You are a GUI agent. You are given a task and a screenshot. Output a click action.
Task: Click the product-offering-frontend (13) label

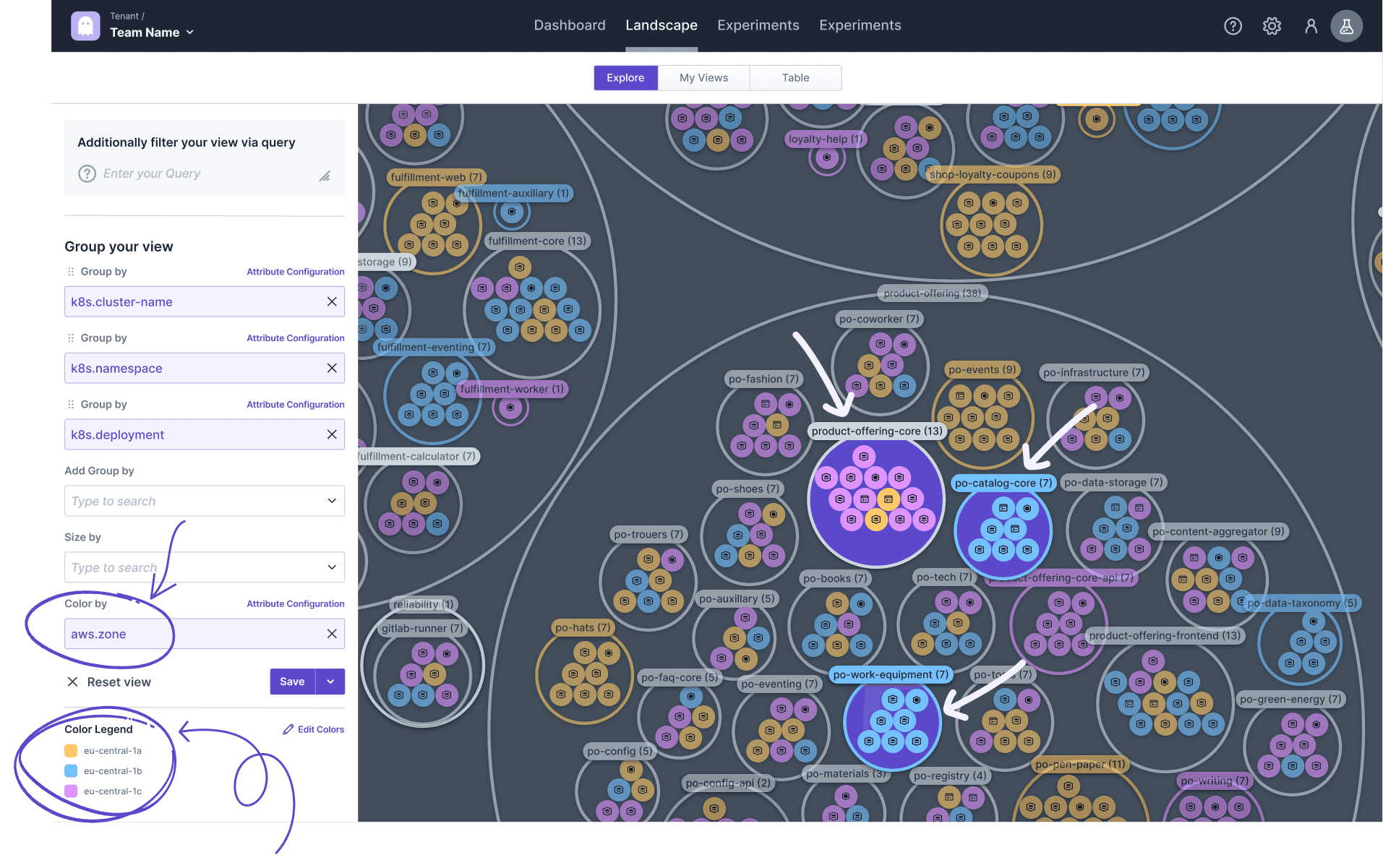tap(1165, 635)
